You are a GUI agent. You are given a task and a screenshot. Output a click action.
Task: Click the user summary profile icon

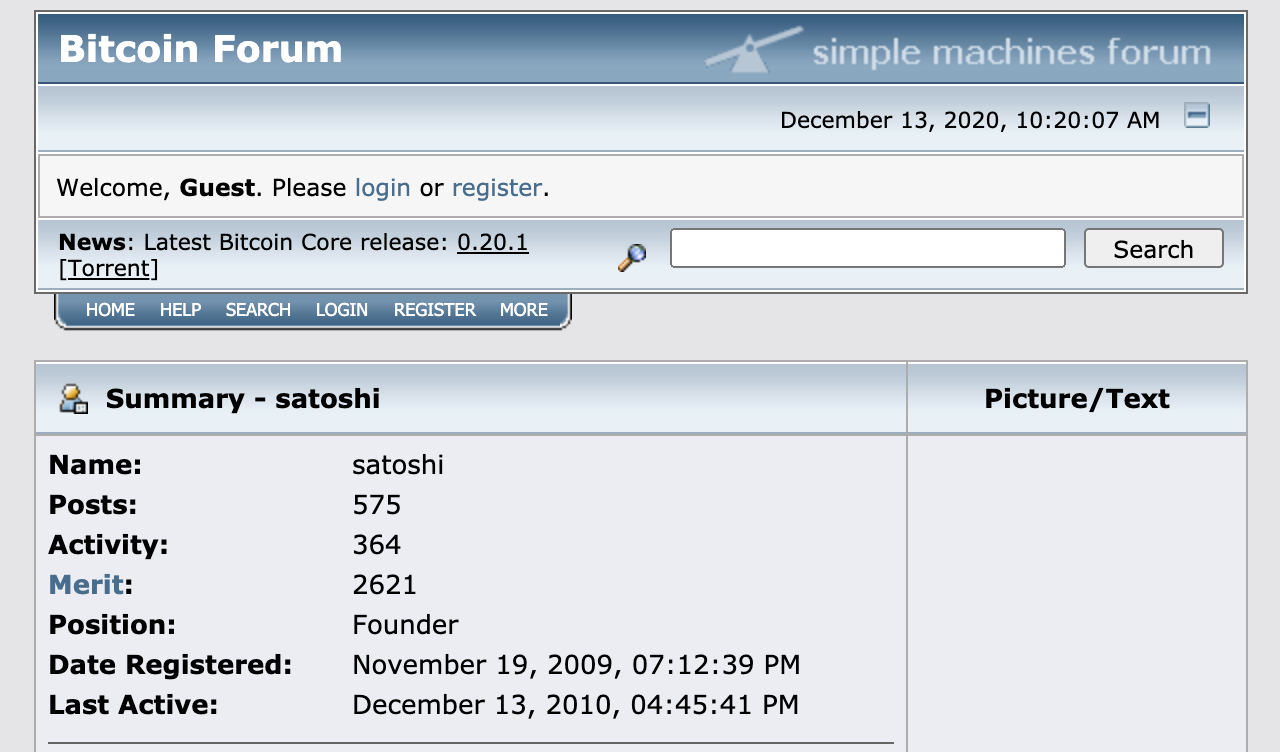[x=71, y=398]
